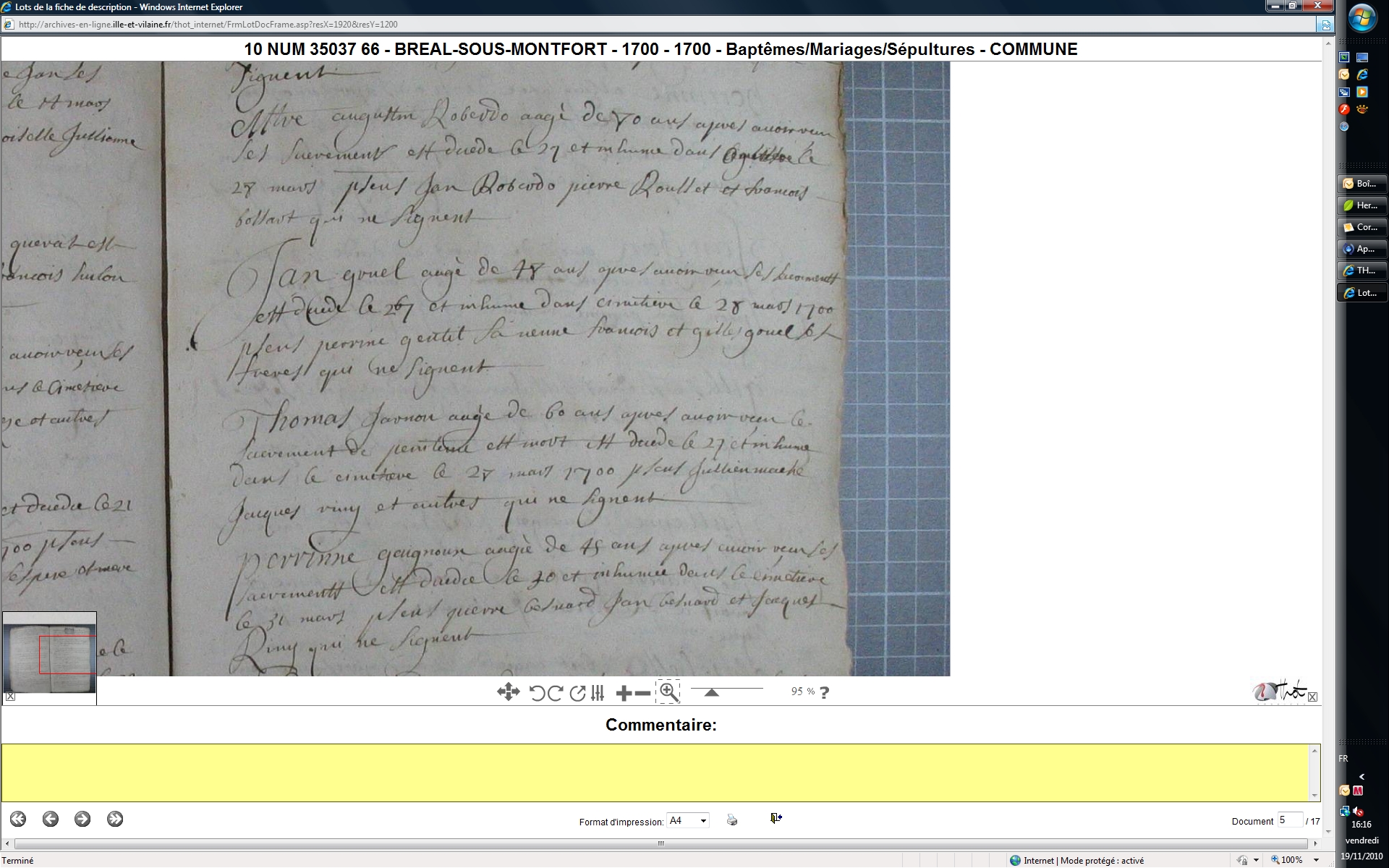Viewport: 1389px width, 868px height.
Task: Go to the next document page
Action: 82,819
